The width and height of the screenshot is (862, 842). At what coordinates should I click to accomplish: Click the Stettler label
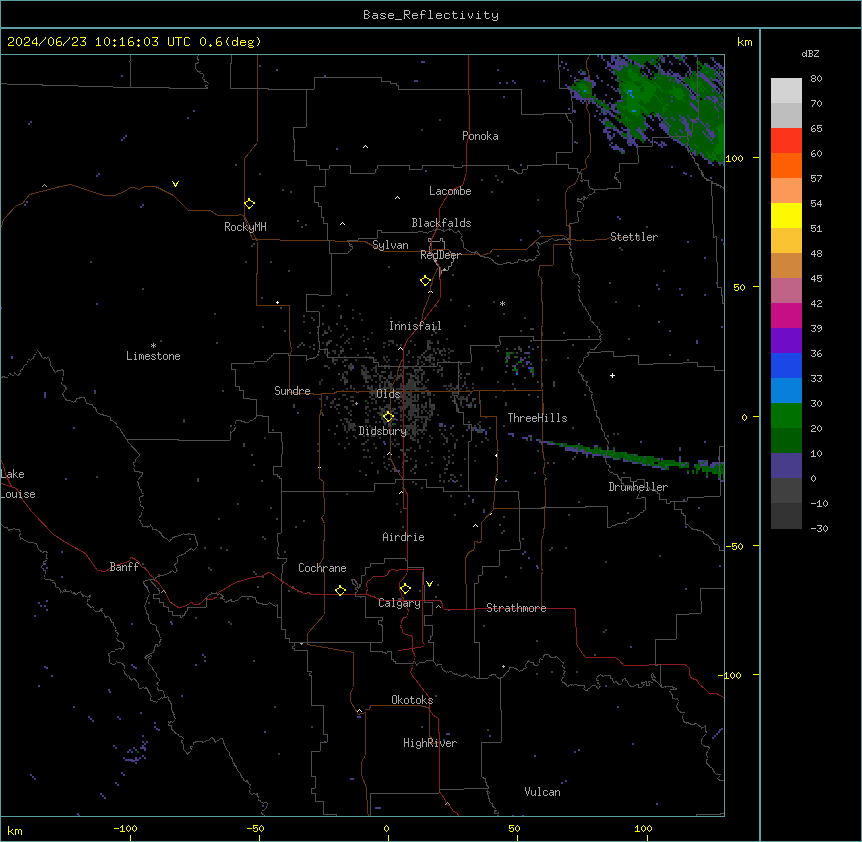(634, 237)
